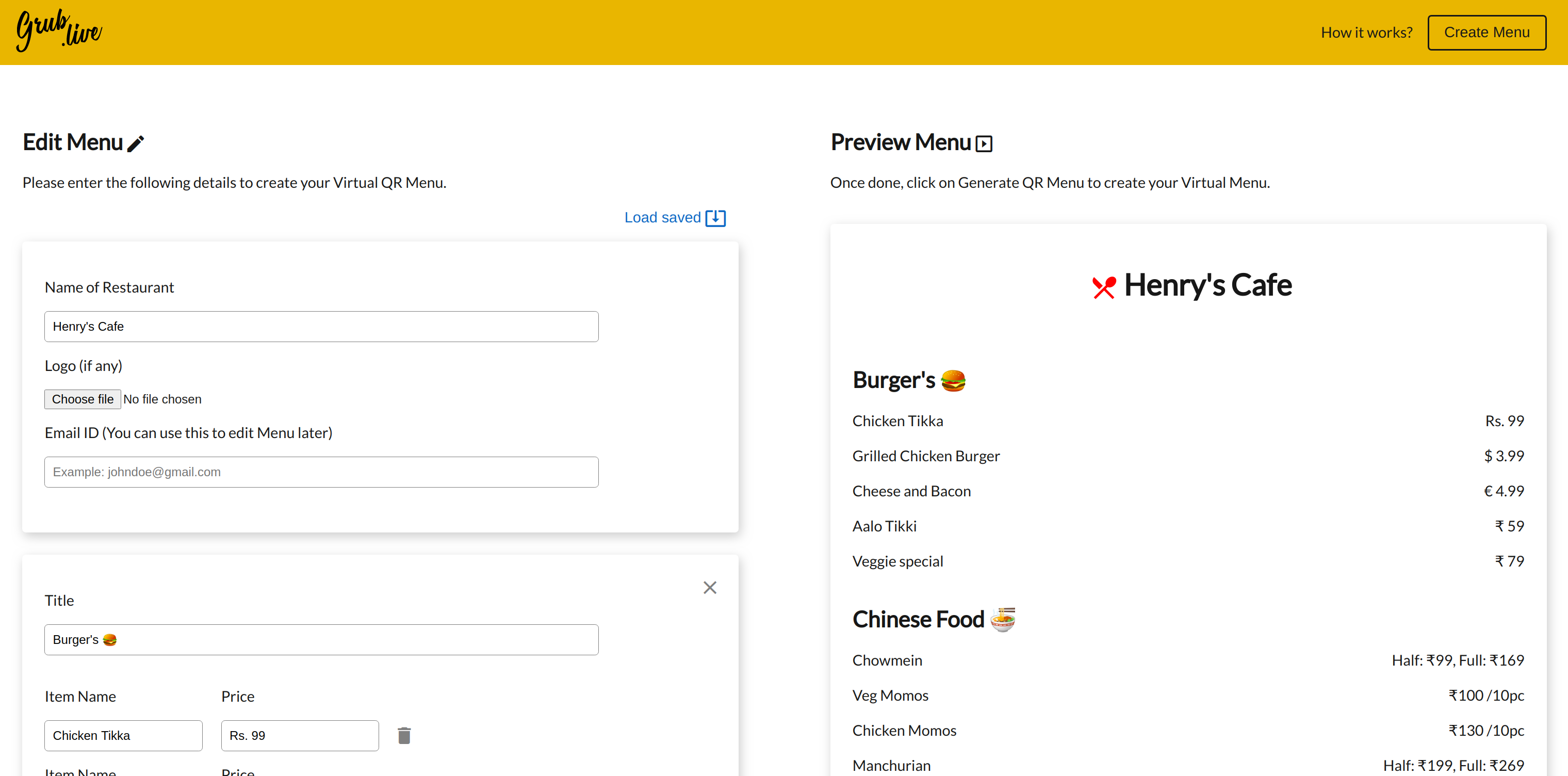Click the Preview Menu heading
This screenshot has height=776, width=1568.
tap(901, 142)
